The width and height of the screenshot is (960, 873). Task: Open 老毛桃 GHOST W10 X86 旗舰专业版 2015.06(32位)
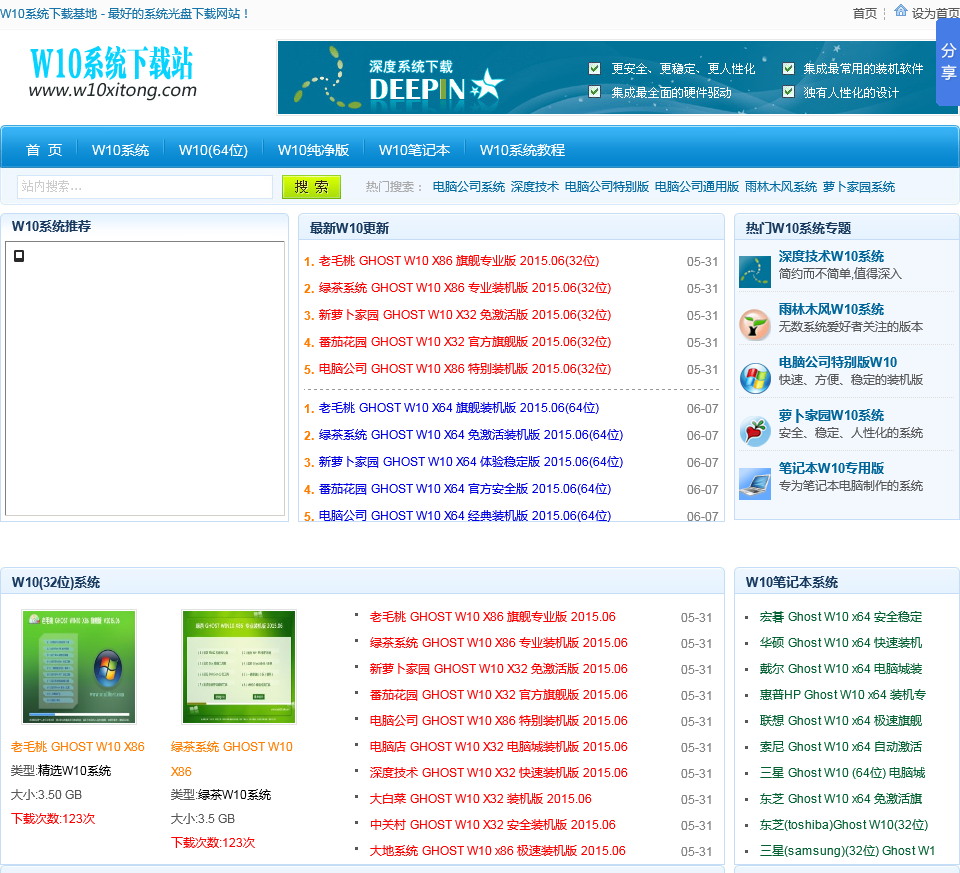(459, 261)
